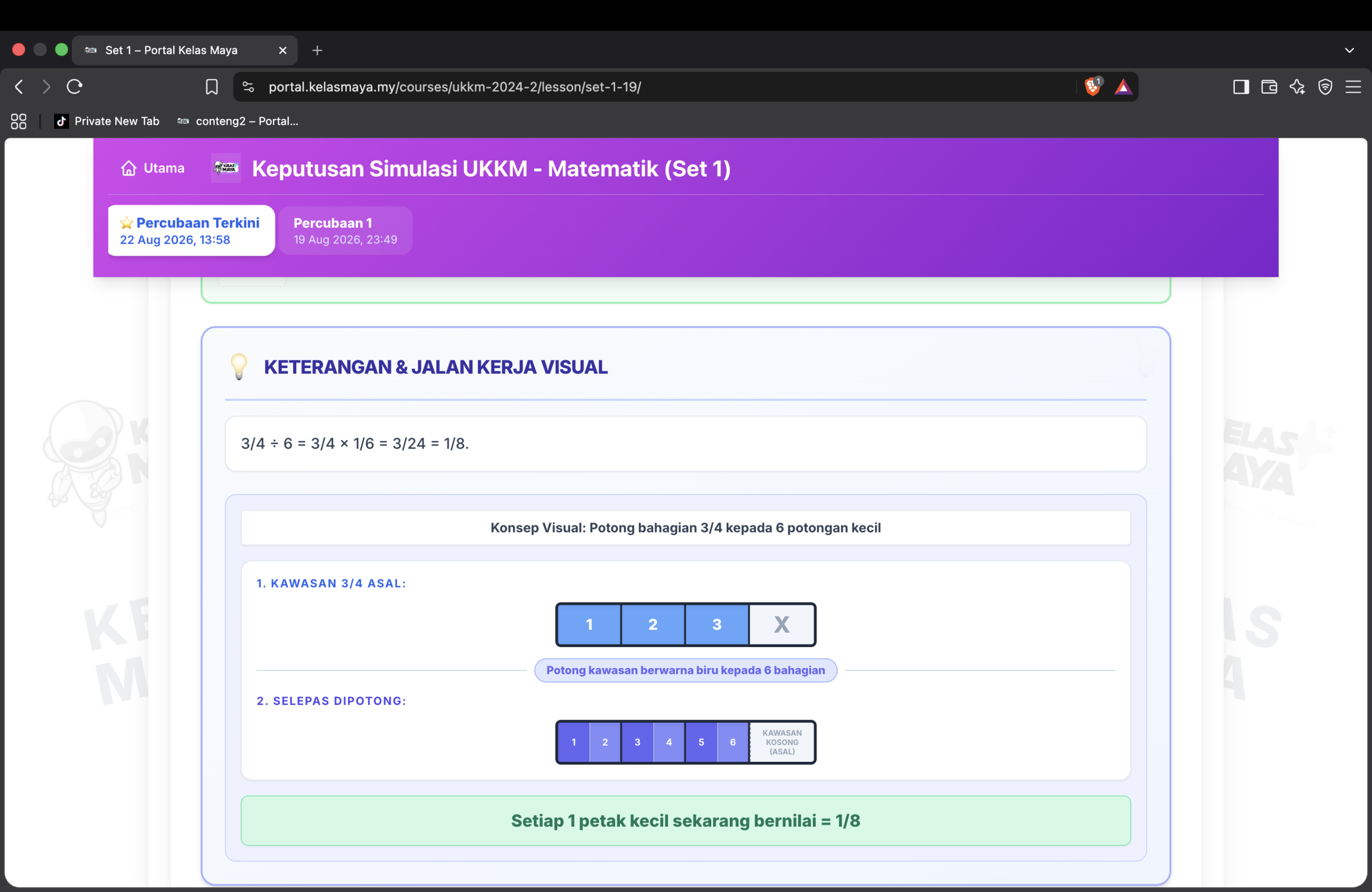Click the KAWASAN KOSONG (ASAL) block

pos(782,742)
